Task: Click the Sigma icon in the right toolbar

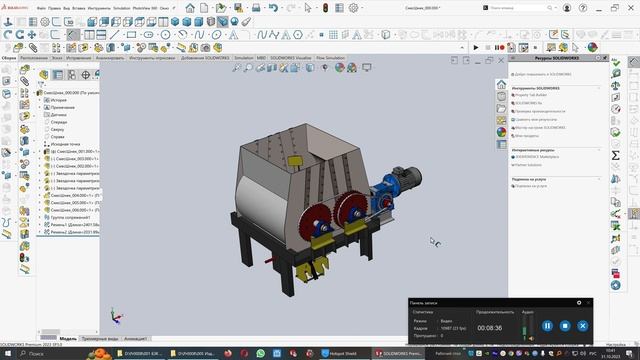Action: 616,156
